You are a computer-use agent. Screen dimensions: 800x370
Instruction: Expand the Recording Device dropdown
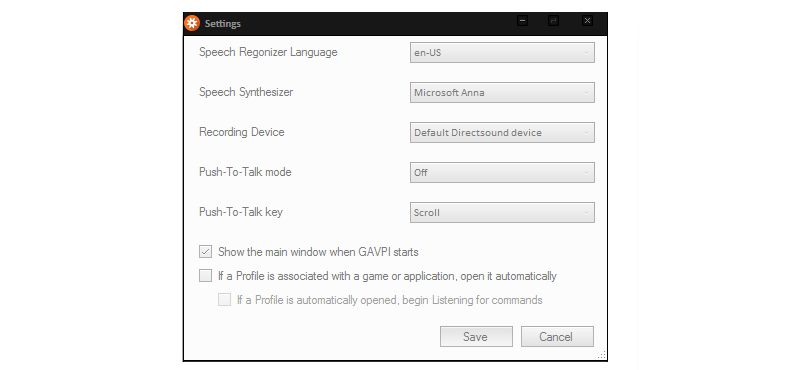502,132
